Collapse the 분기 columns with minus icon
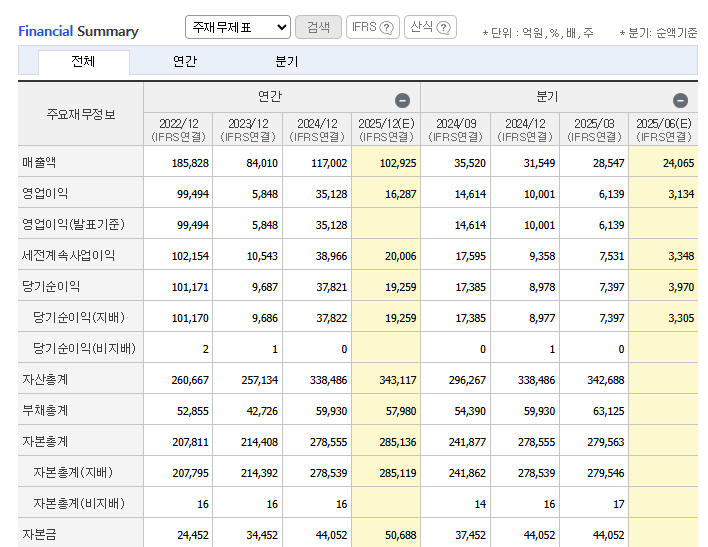This screenshot has width=708, height=547. click(x=680, y=100)
